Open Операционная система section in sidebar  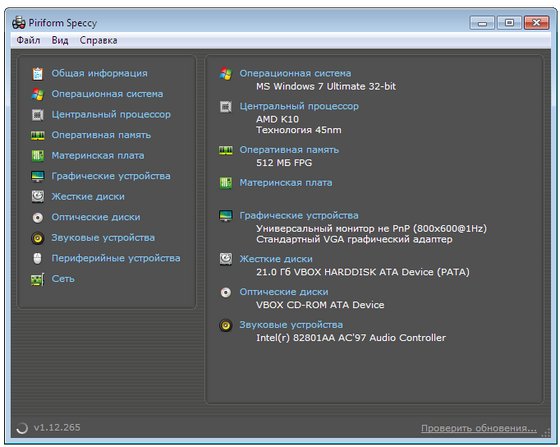pos(107,94)
